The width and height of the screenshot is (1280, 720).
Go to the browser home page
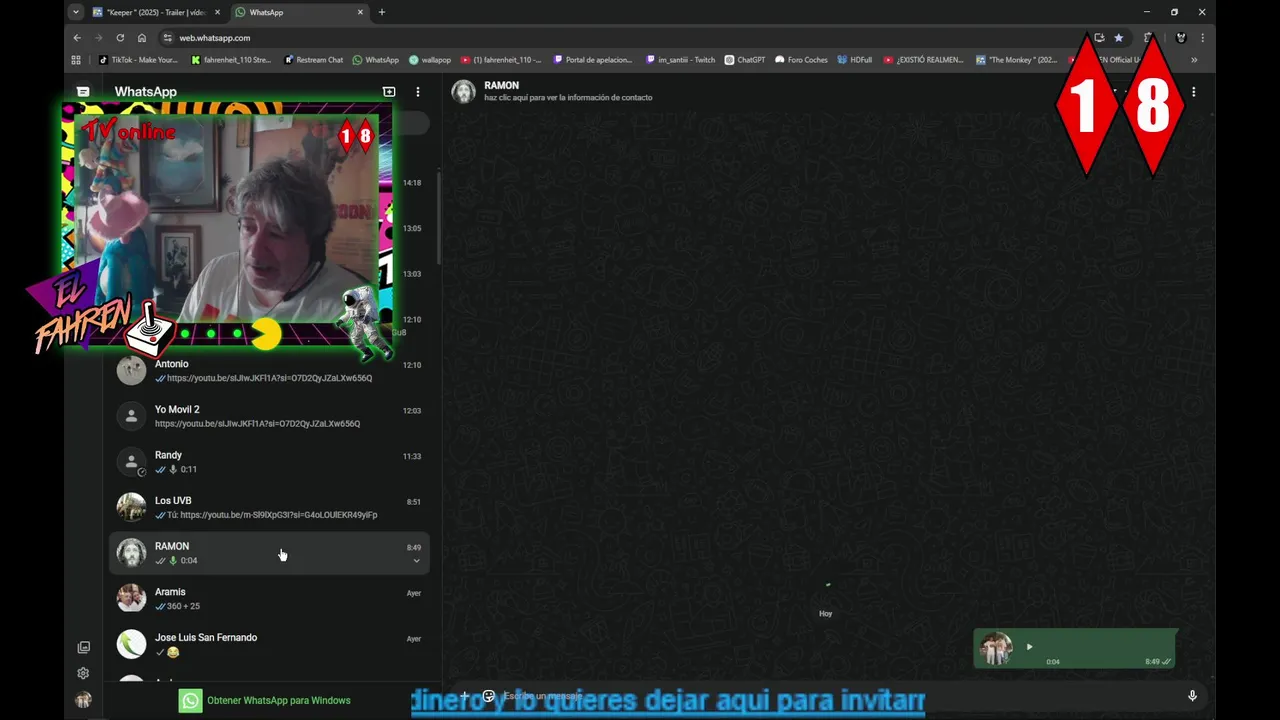(142, 38)
